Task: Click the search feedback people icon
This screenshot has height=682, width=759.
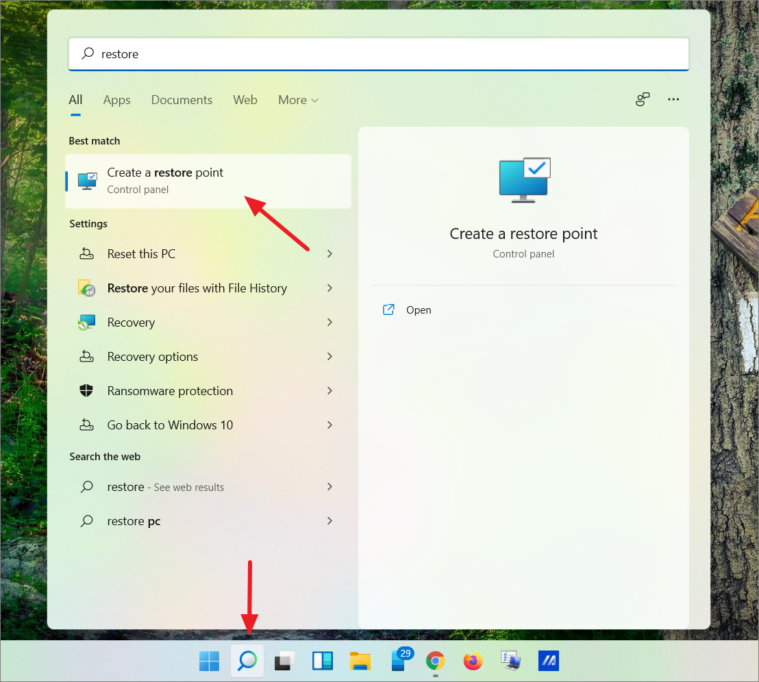Action: 642,99
